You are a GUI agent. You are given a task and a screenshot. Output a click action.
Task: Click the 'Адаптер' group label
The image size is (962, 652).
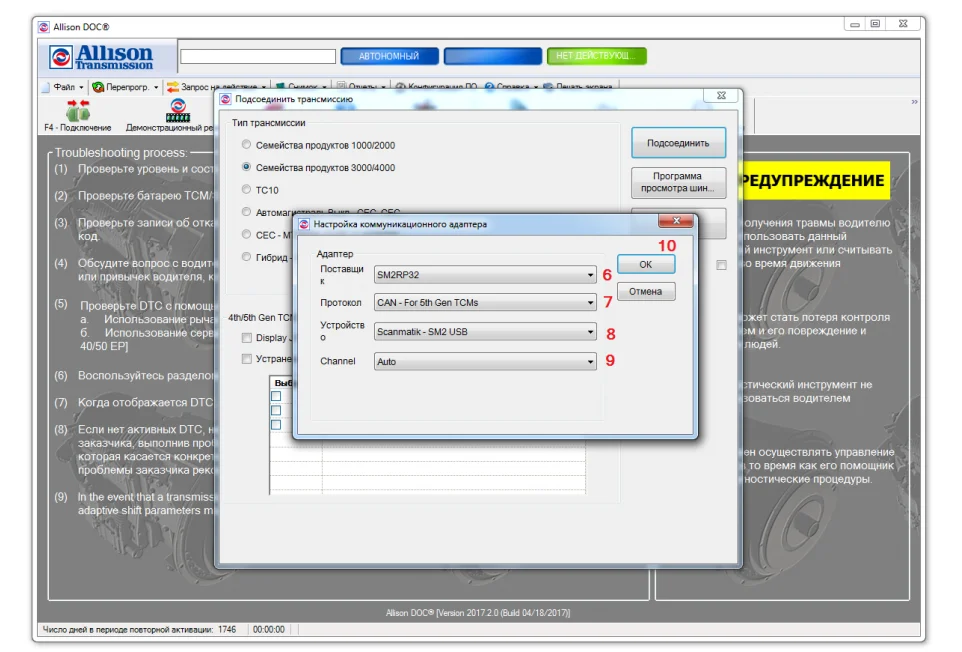(334, 253)
